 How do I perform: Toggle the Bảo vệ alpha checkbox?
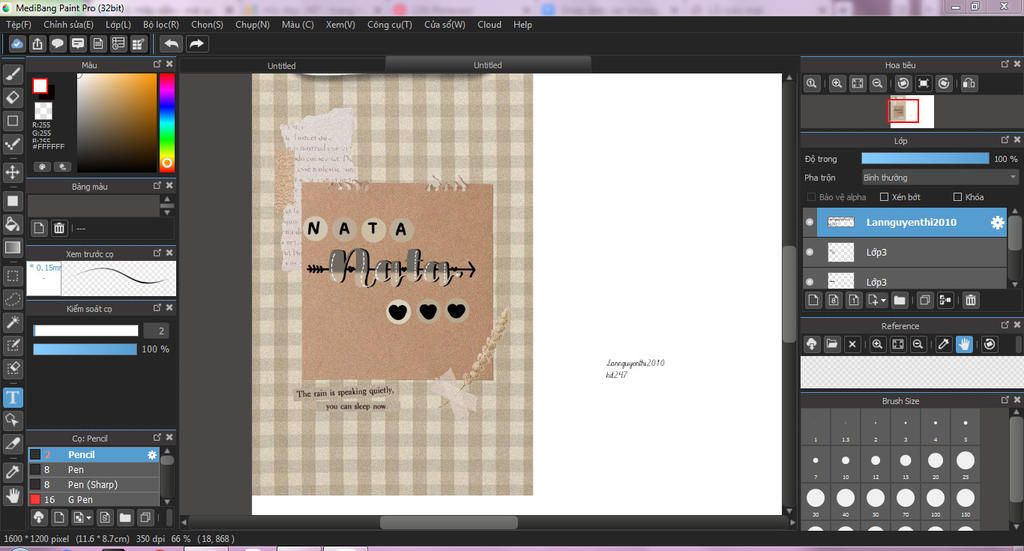(812, 197)
